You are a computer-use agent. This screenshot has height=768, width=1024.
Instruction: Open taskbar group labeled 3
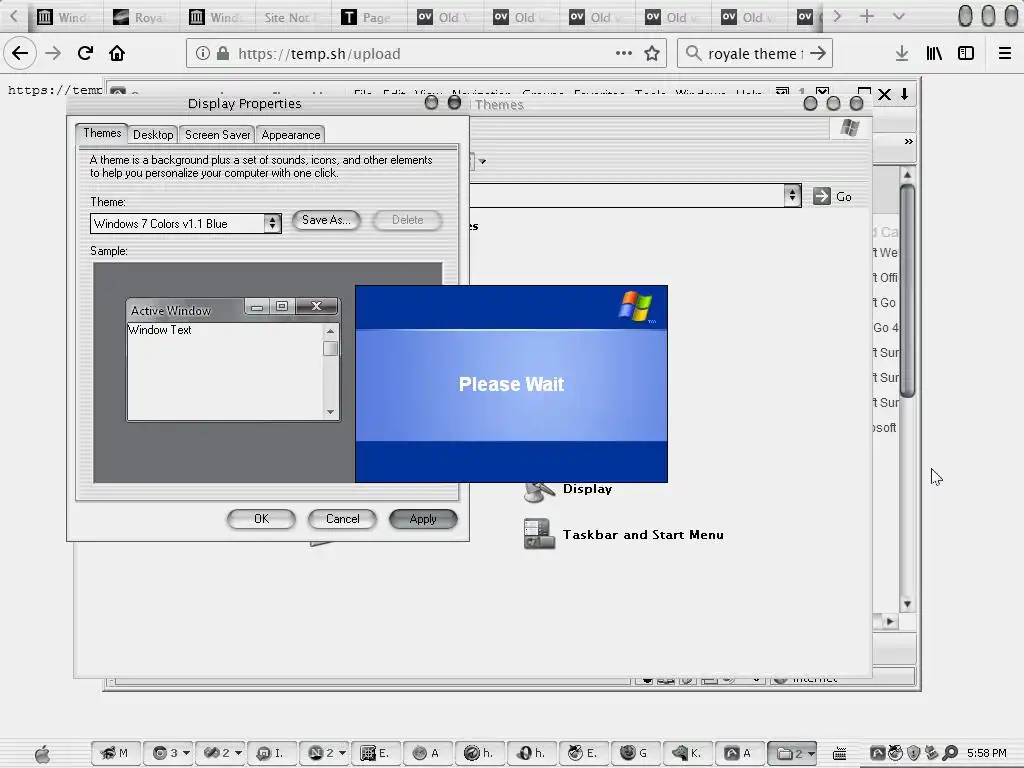pyautogui.click(x=168, y=753)
